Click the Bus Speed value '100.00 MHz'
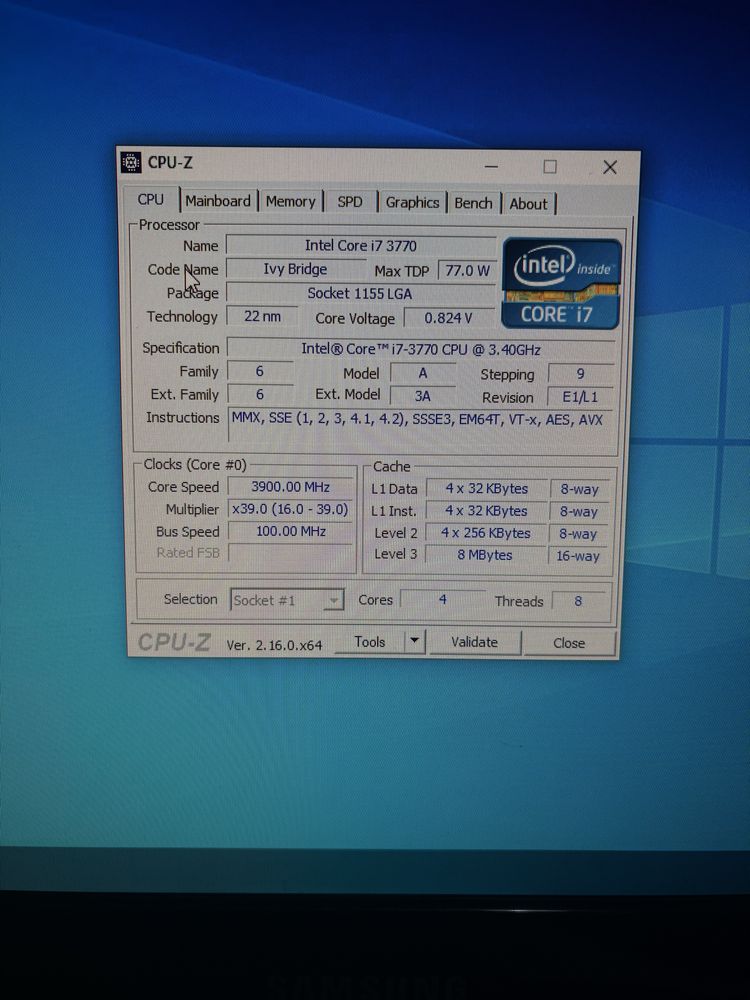Screen dimensions: 750x1000 (x=290, y=531)
